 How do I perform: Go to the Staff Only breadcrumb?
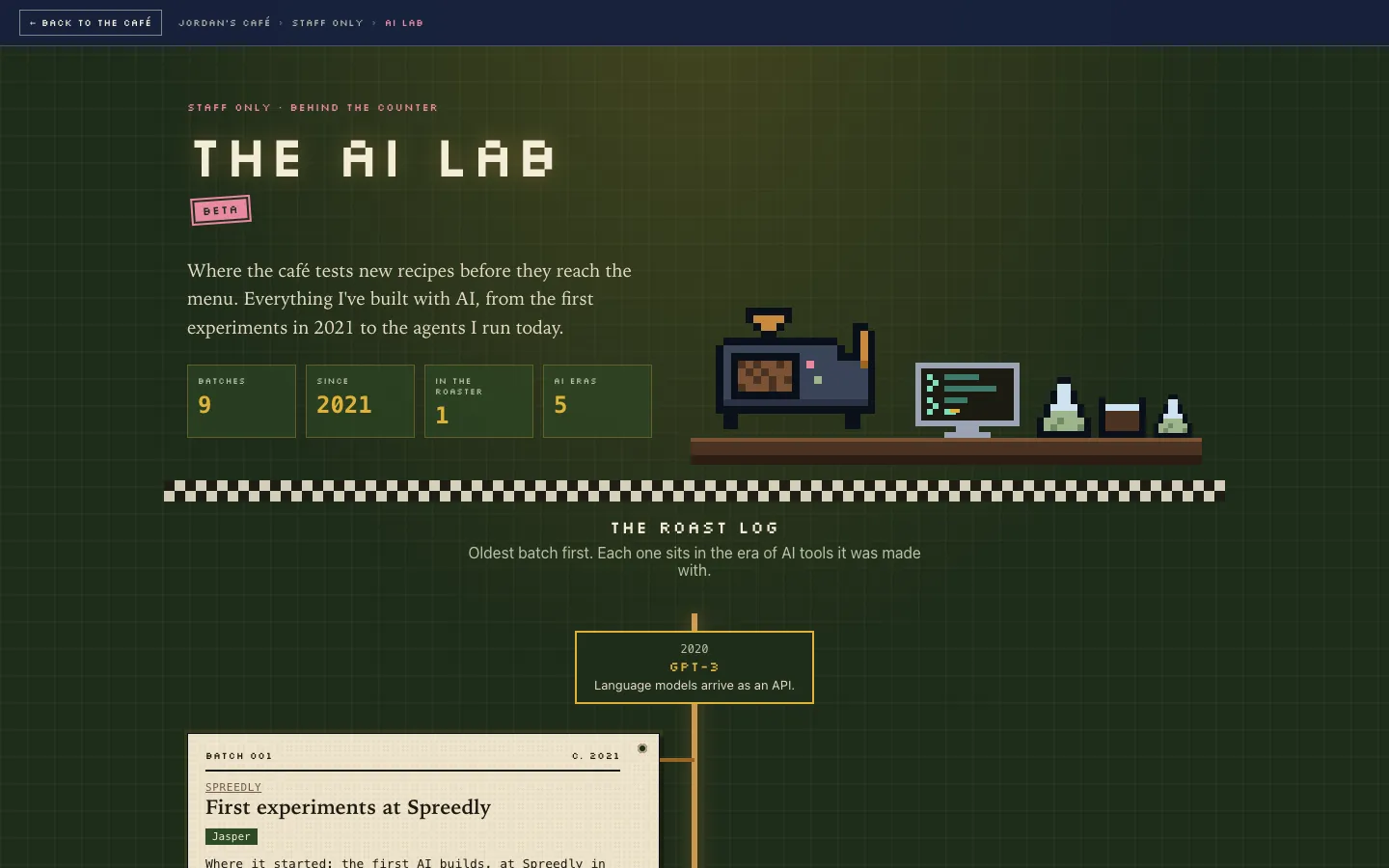tap(328, 23)
